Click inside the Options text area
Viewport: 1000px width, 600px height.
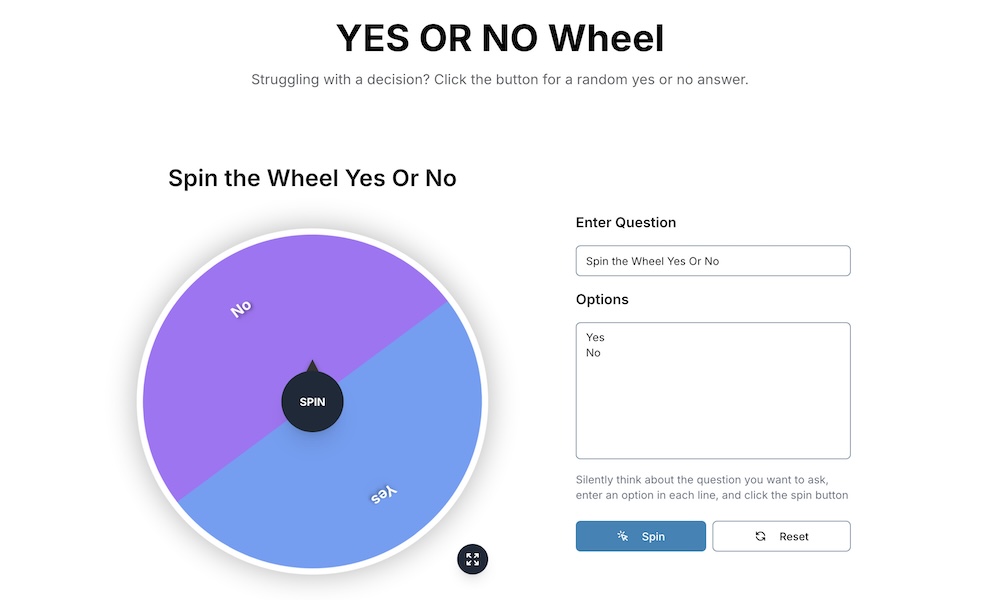[713, 390]
